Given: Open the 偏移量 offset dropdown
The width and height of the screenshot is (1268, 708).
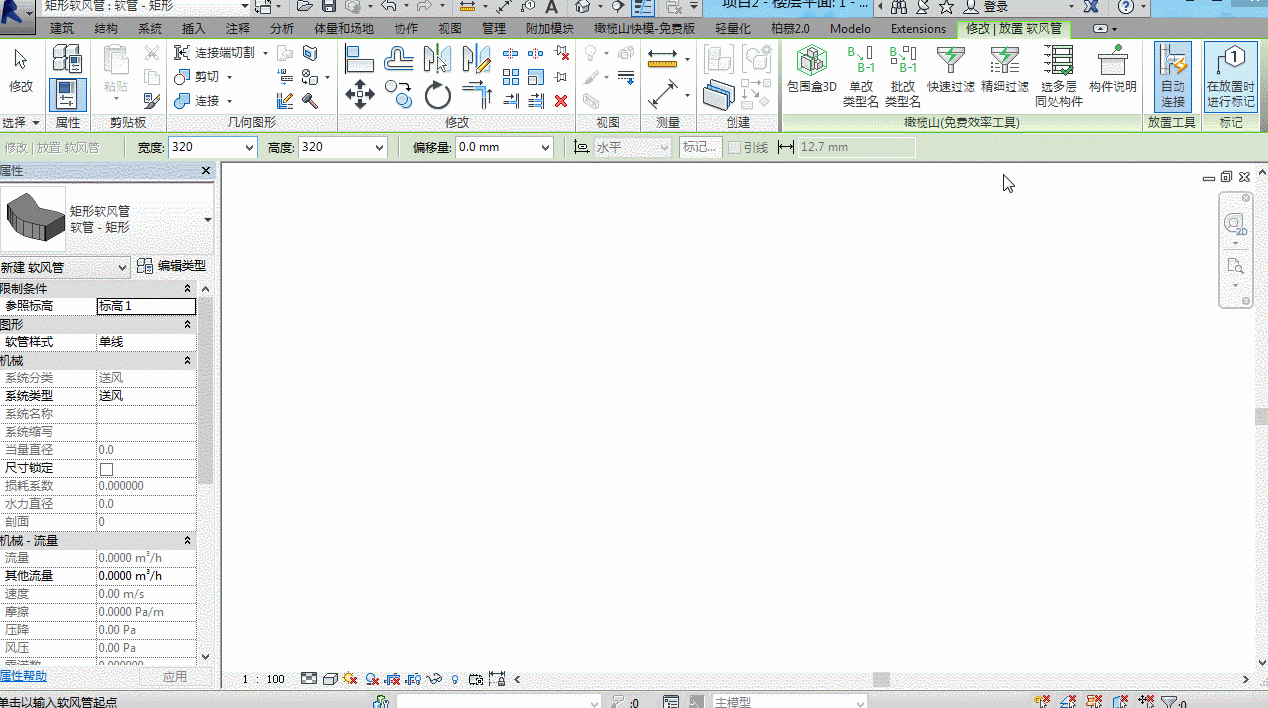Looking at the screenshot, I should tap(545, 148).
